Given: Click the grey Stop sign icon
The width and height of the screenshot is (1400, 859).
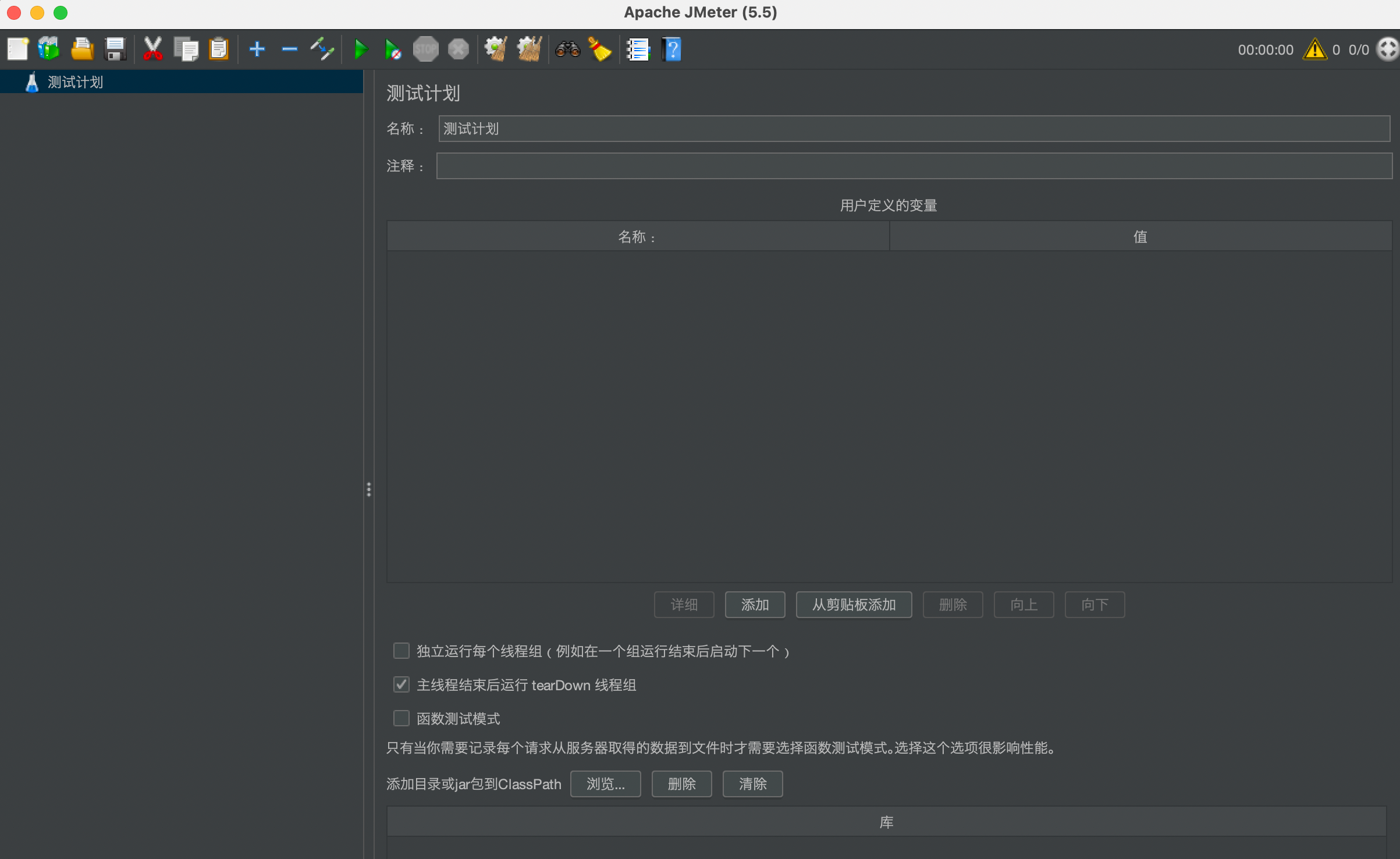Looking at the screenshot, I should coord(425,49).
